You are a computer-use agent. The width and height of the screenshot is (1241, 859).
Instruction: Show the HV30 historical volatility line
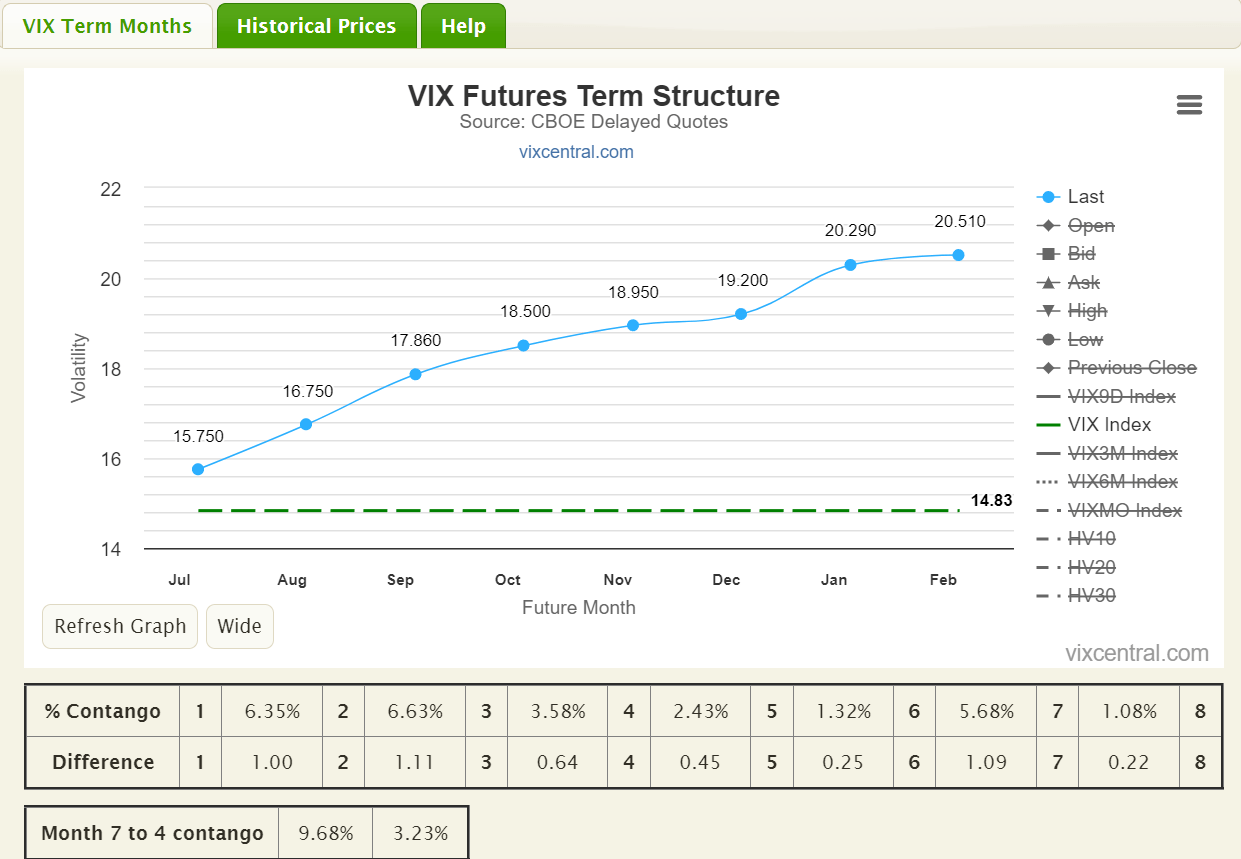(1089, 595)
